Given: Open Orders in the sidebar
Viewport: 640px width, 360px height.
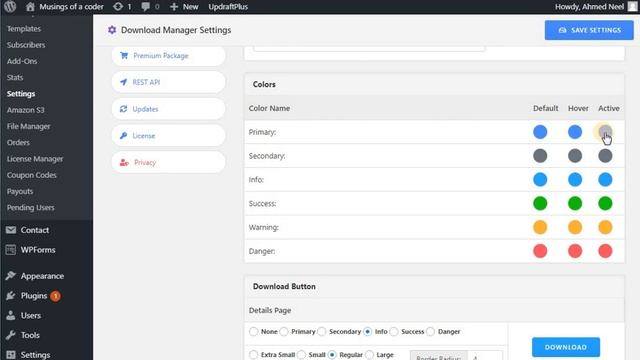Looking at the screenshot, I should pos(18,142).
